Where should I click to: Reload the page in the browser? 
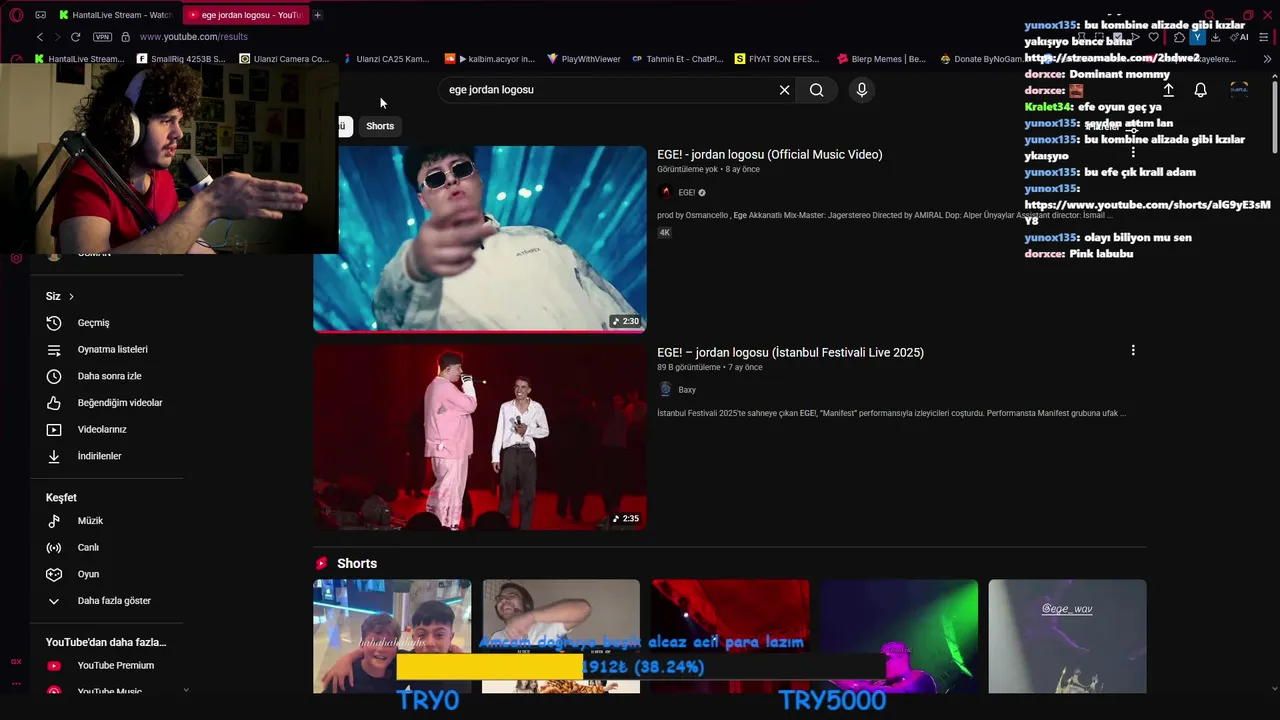pyautogui.click(x=75, y=37)
